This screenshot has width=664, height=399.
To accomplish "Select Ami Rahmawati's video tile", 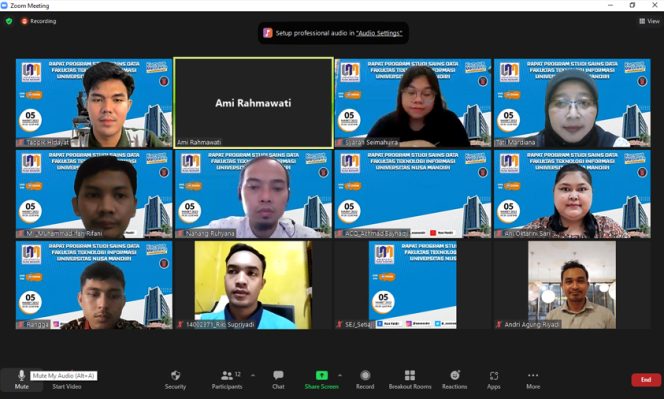I will 253,103.
